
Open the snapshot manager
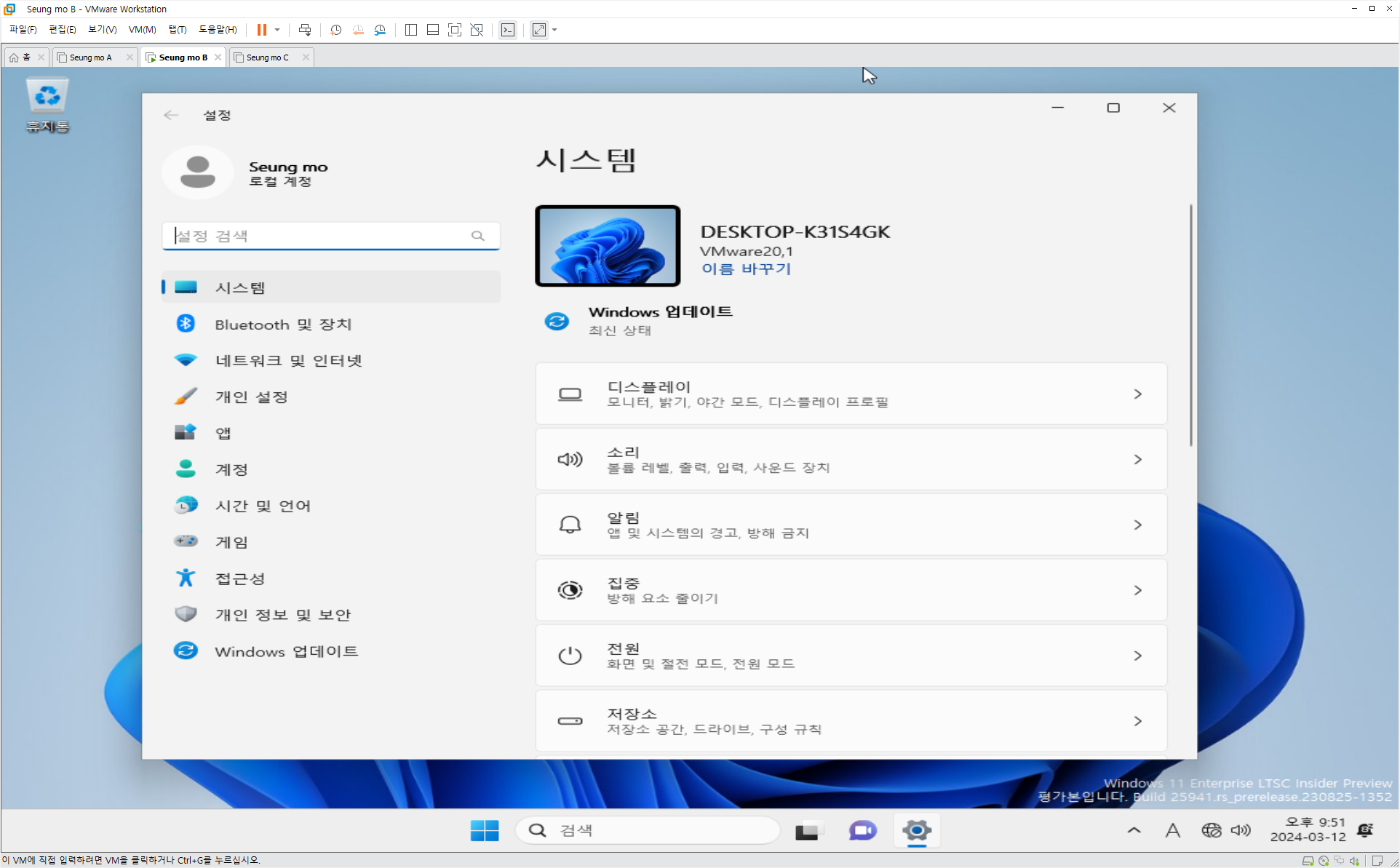(380, 30)
